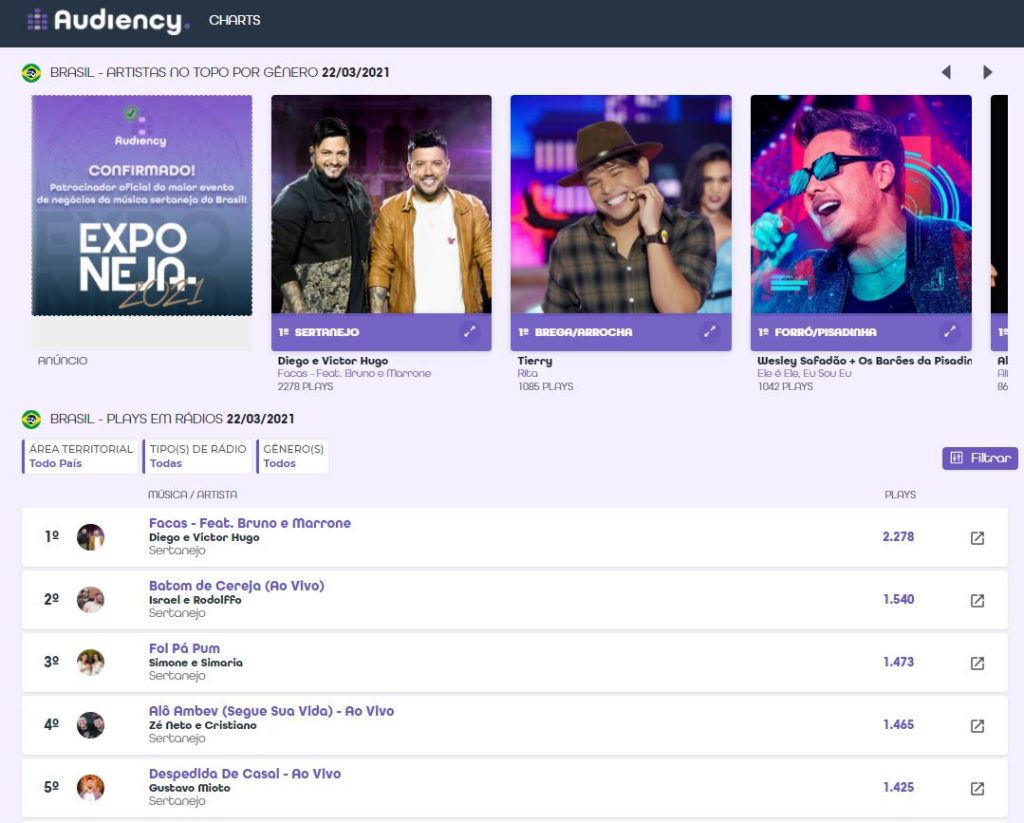The height and width of the screenshot is (823, 1024).
Task: Open external details icon for Facas row
Action: (x=977, y=538)
